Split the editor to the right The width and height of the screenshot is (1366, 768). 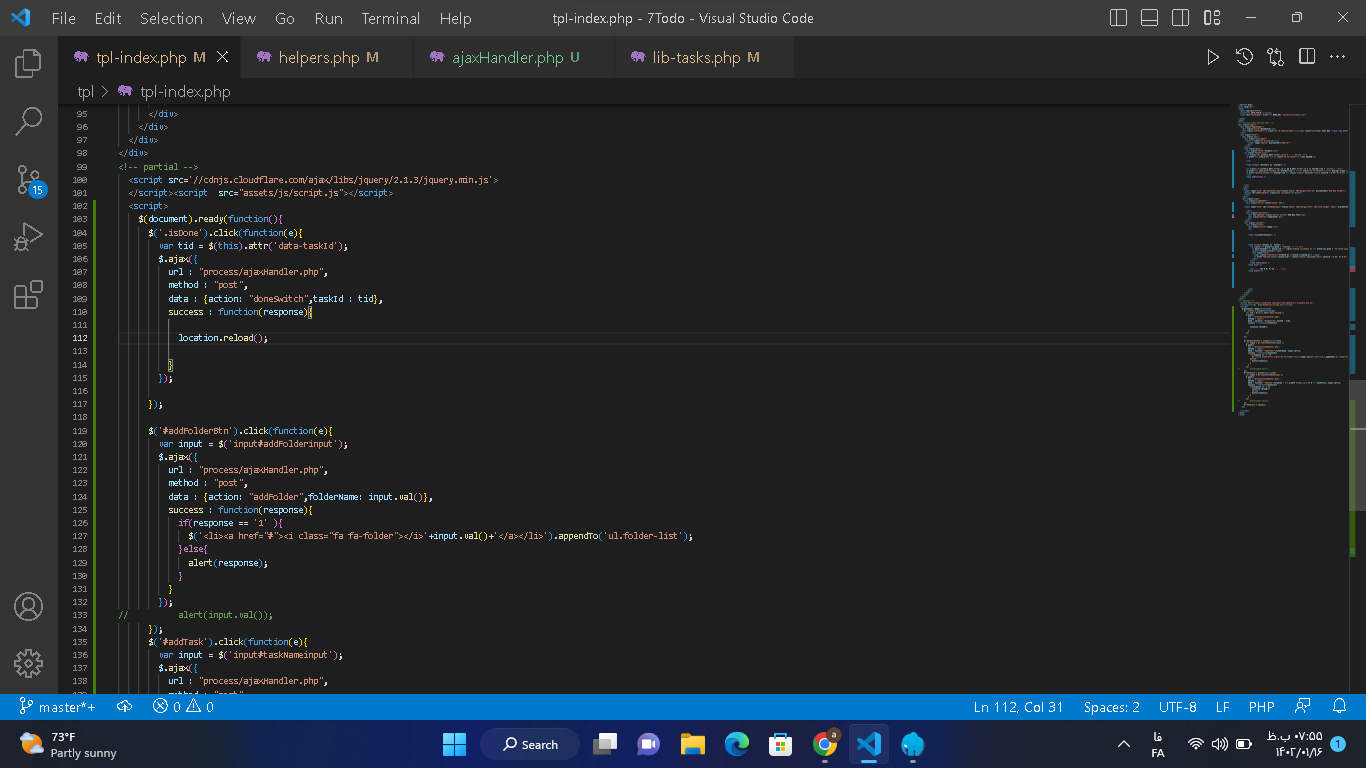(x=1307, y=57)
